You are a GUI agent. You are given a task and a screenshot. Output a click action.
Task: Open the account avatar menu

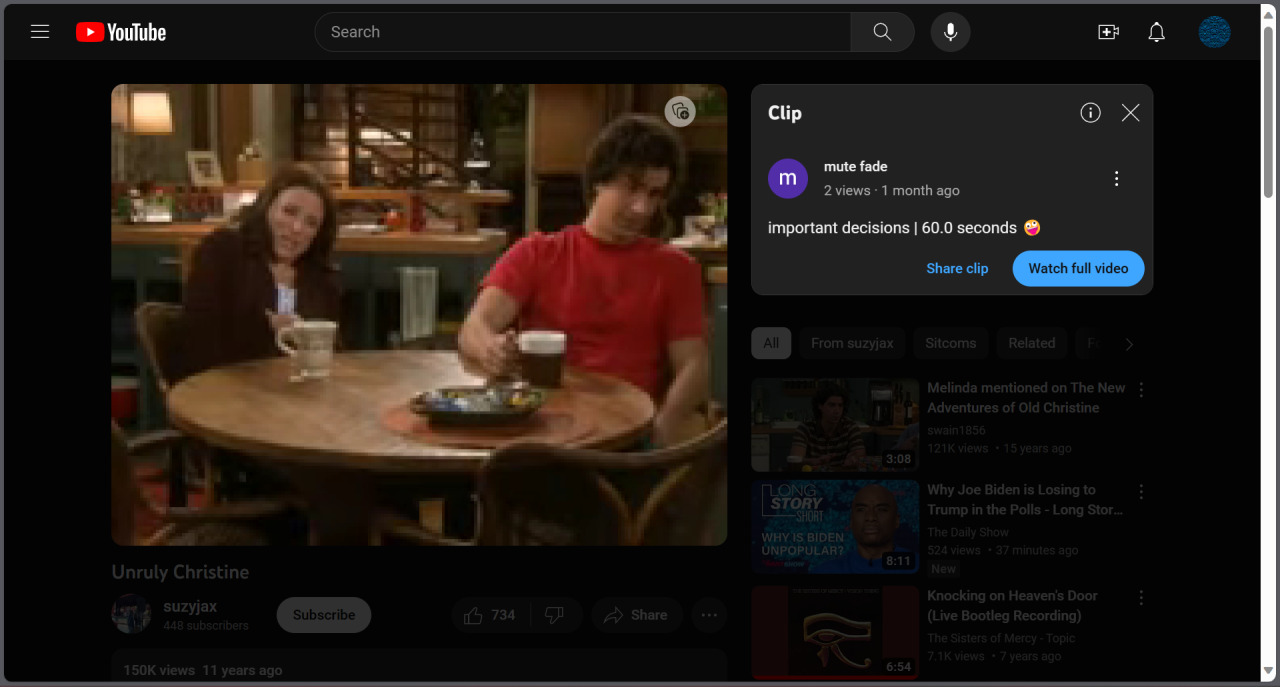point(1215,32)
